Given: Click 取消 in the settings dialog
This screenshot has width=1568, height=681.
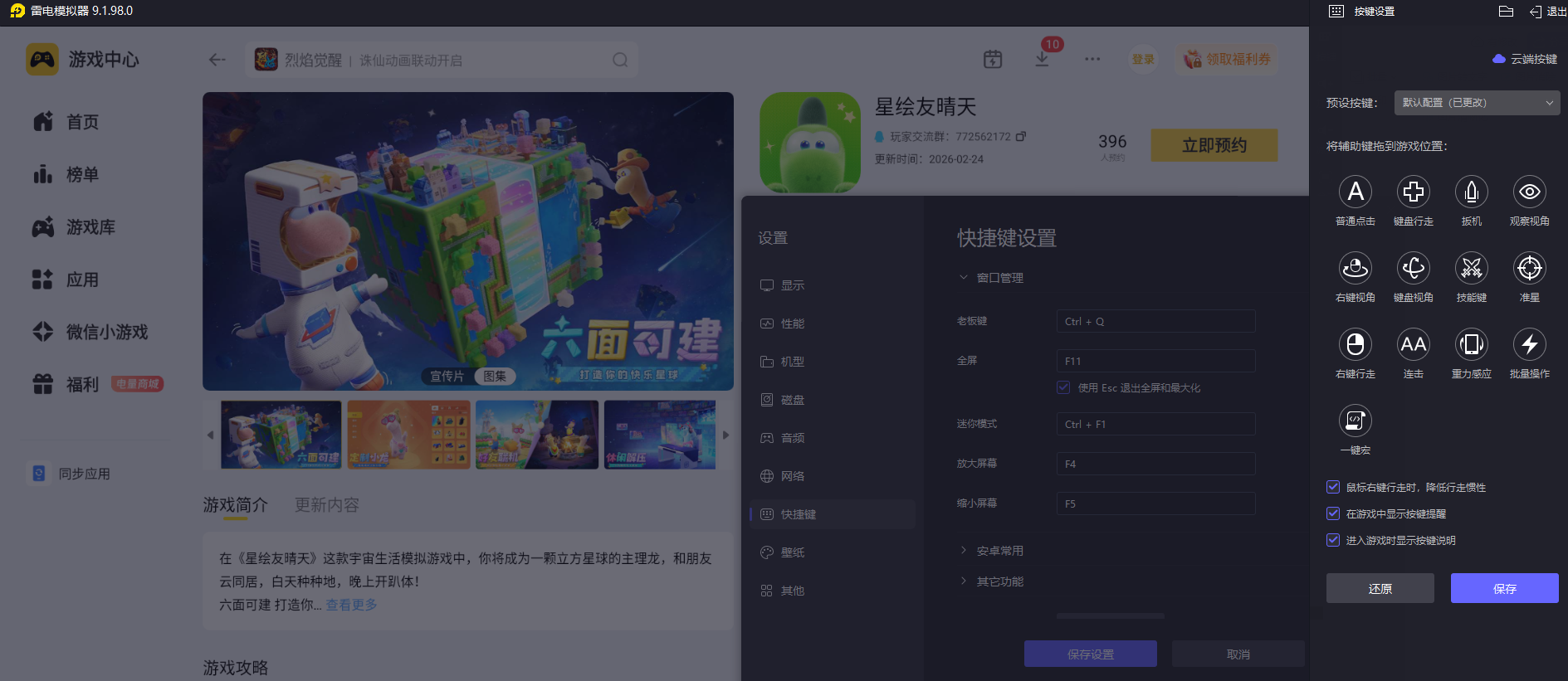Looking at the screenshot, I should (1238, 654).
